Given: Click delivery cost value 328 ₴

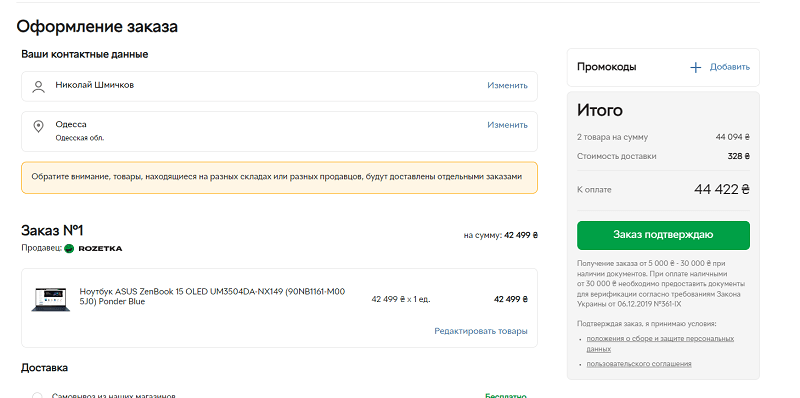Looking at the screenshot, I should coord(739,157).
